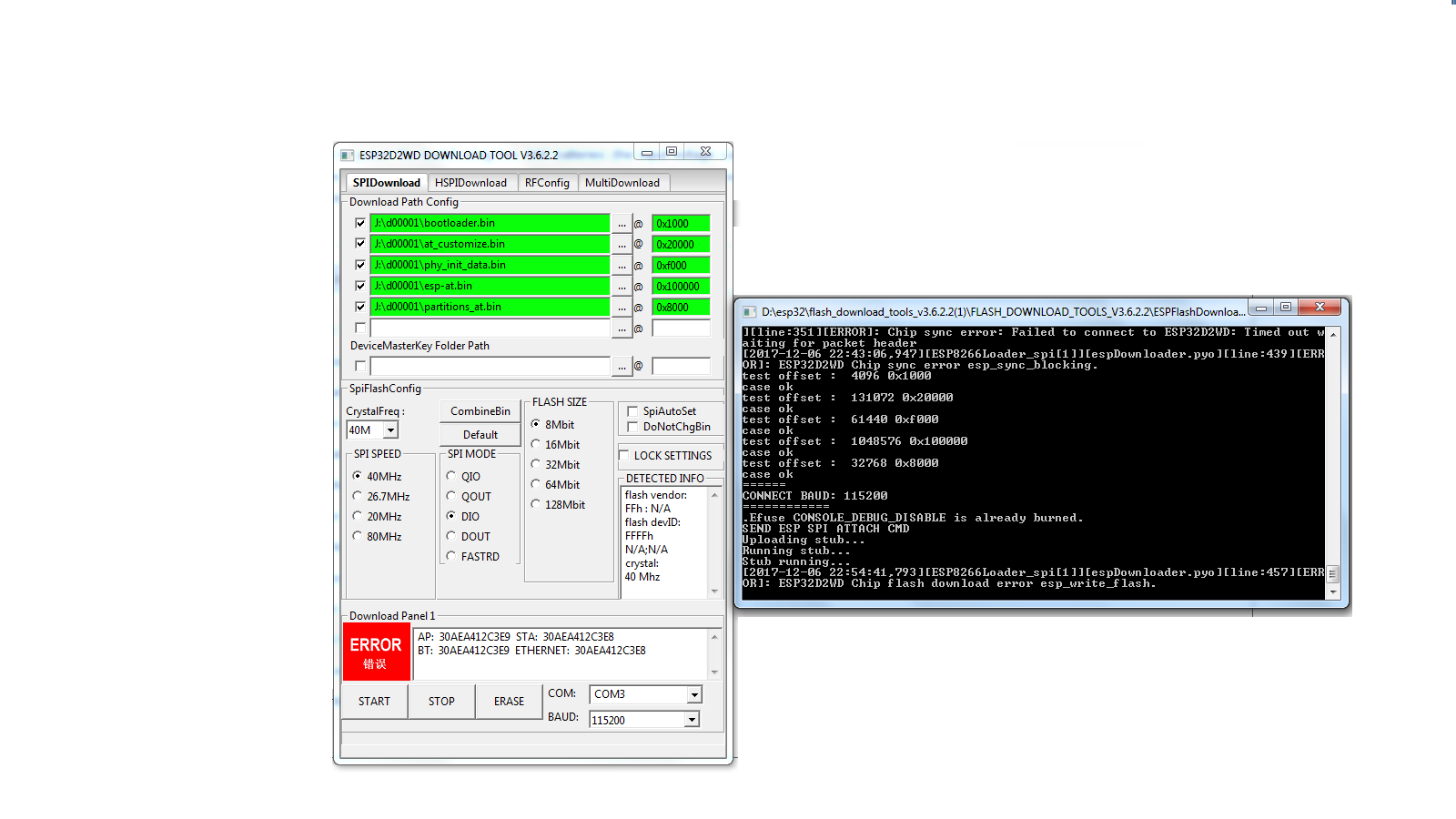Screen dimensions: 1456x819
Task: Choose 128Mbit flash size
Action: [536, 504]
